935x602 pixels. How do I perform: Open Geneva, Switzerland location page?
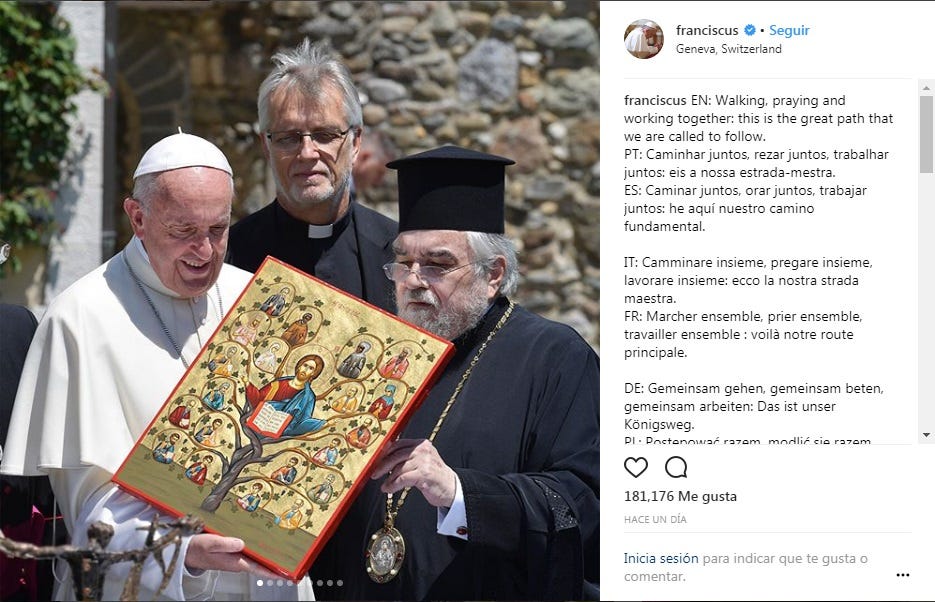pos(728,49)
